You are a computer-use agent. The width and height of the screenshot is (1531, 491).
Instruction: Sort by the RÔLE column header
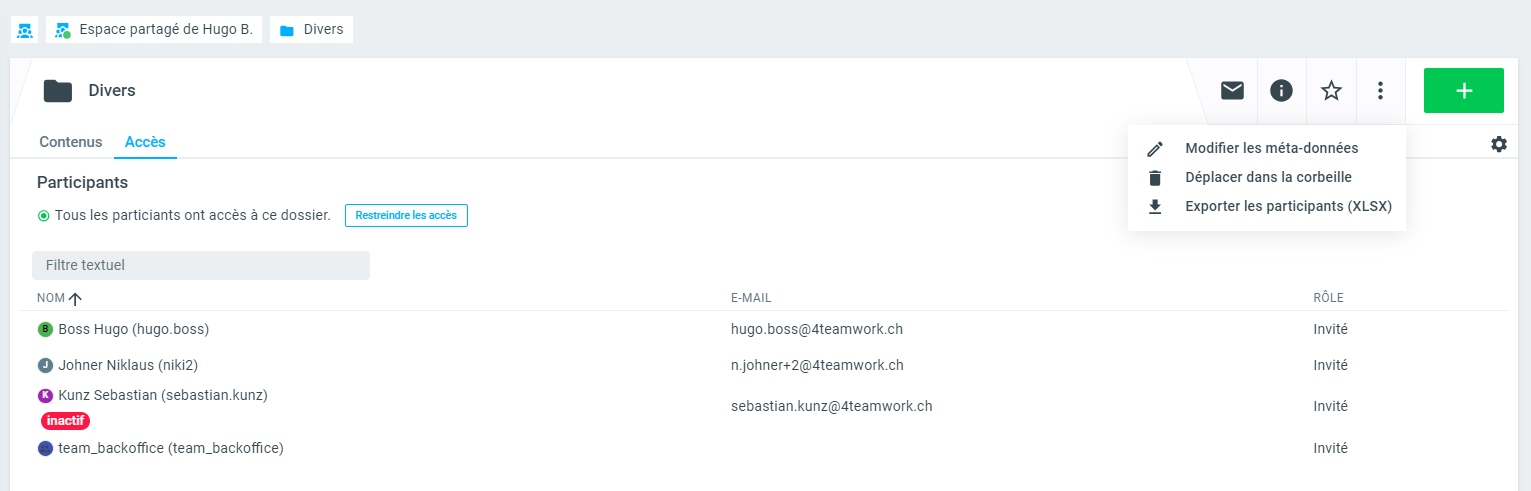point(1328,298)
